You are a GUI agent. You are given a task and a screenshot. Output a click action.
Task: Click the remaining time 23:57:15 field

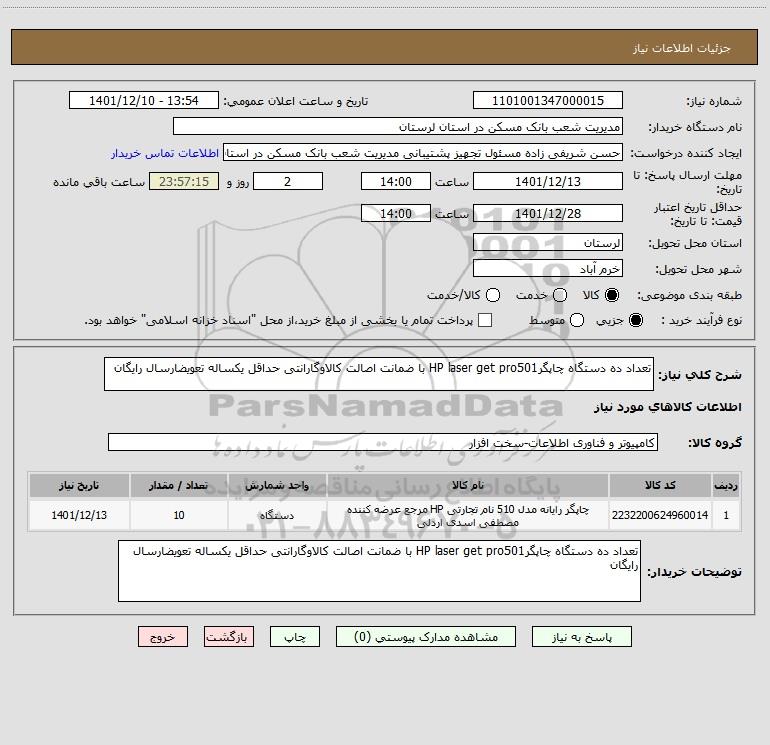pyautogui.click(x=184, y=181)
